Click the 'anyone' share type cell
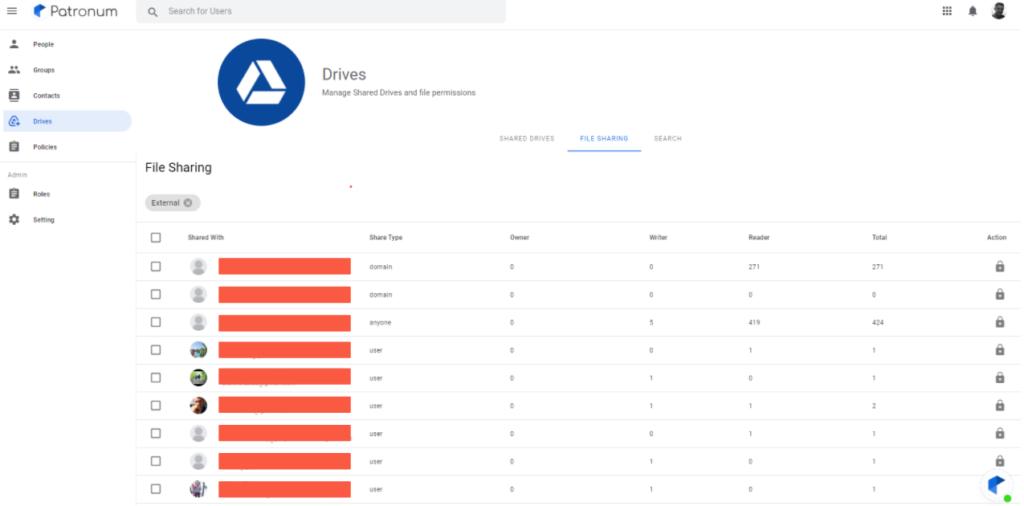The image size is (1024, 506). pyautogui.click(x=380, y=323)
